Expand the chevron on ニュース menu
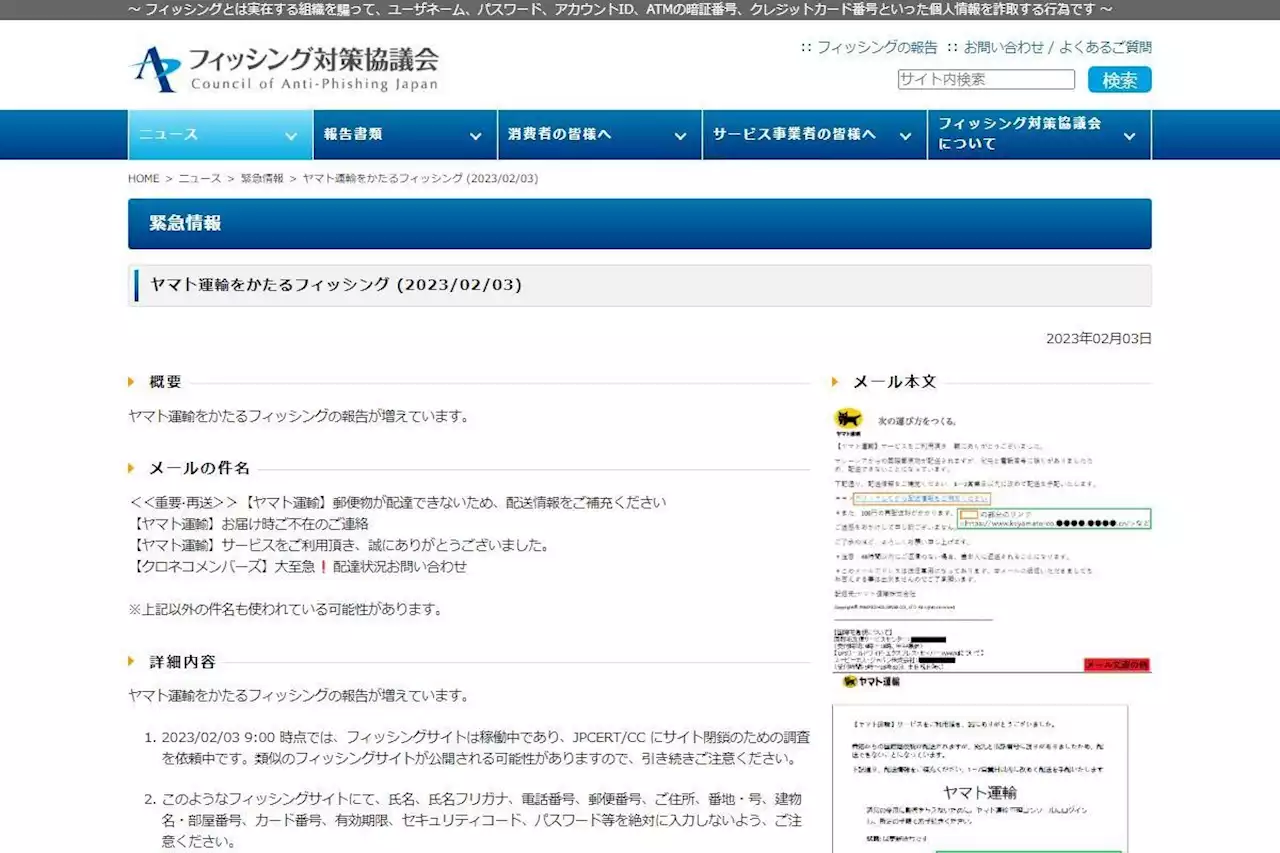 click(291, 136)
